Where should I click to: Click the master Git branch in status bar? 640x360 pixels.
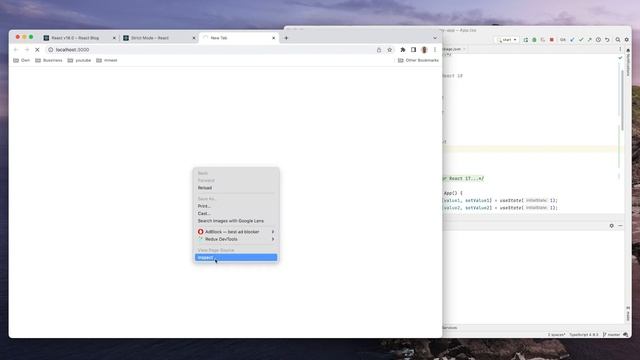click(x=611, y=335)
